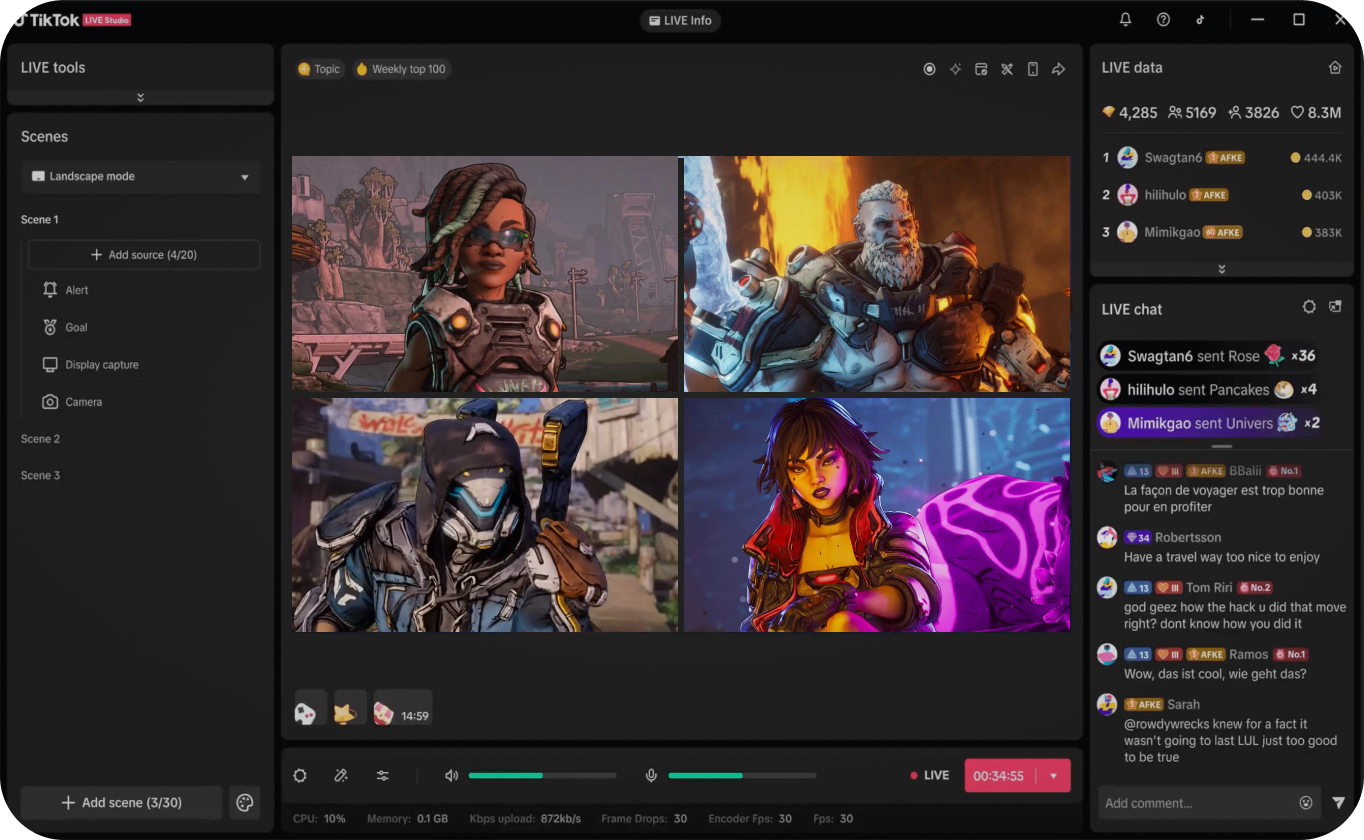
Task: Select Scene 2 in the scenes list
Action: pyautogui.click(x=41, y=439)
